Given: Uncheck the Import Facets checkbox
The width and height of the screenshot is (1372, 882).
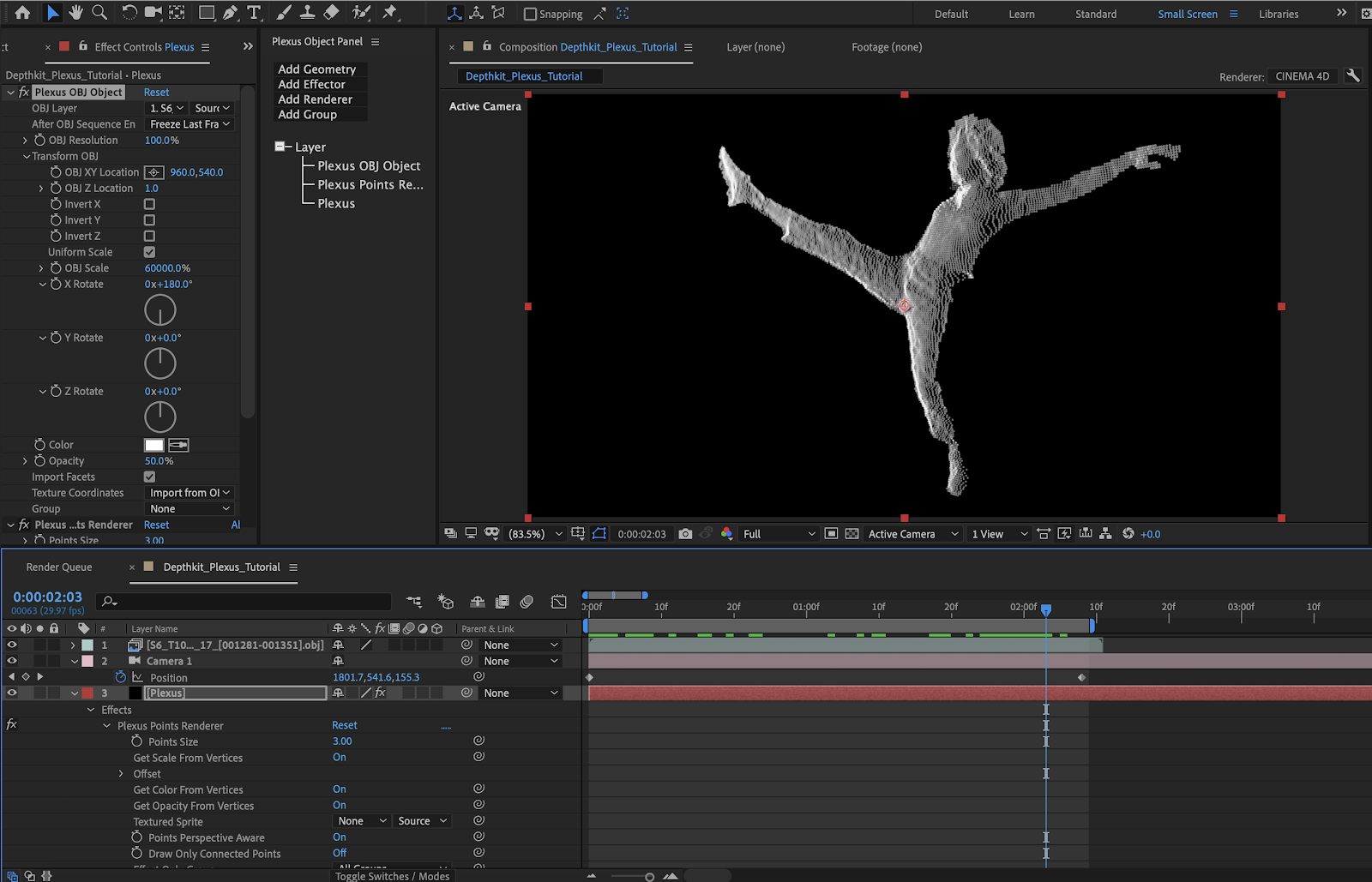Looking at the screenshot, I should (149, 477).
